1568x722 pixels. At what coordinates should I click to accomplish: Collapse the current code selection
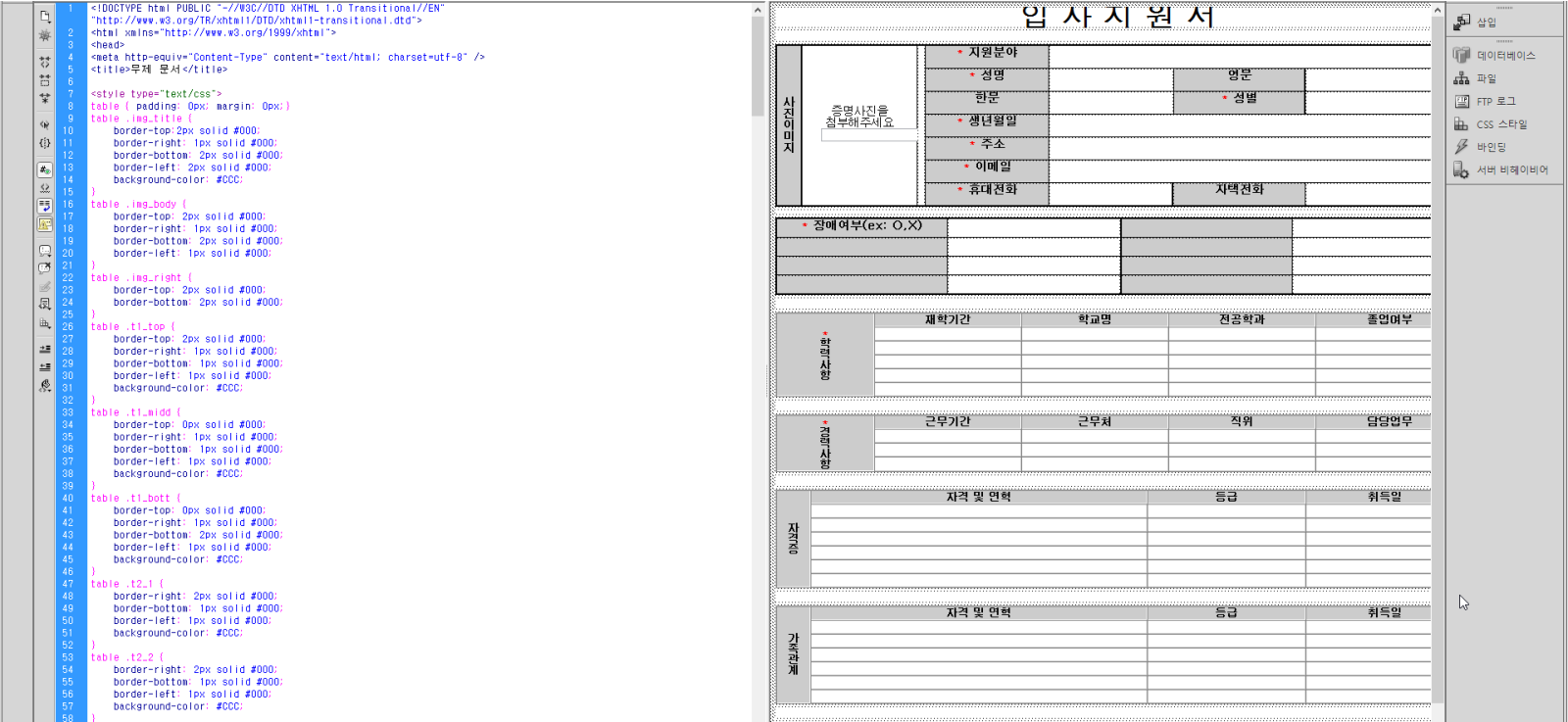coord(45,80)
